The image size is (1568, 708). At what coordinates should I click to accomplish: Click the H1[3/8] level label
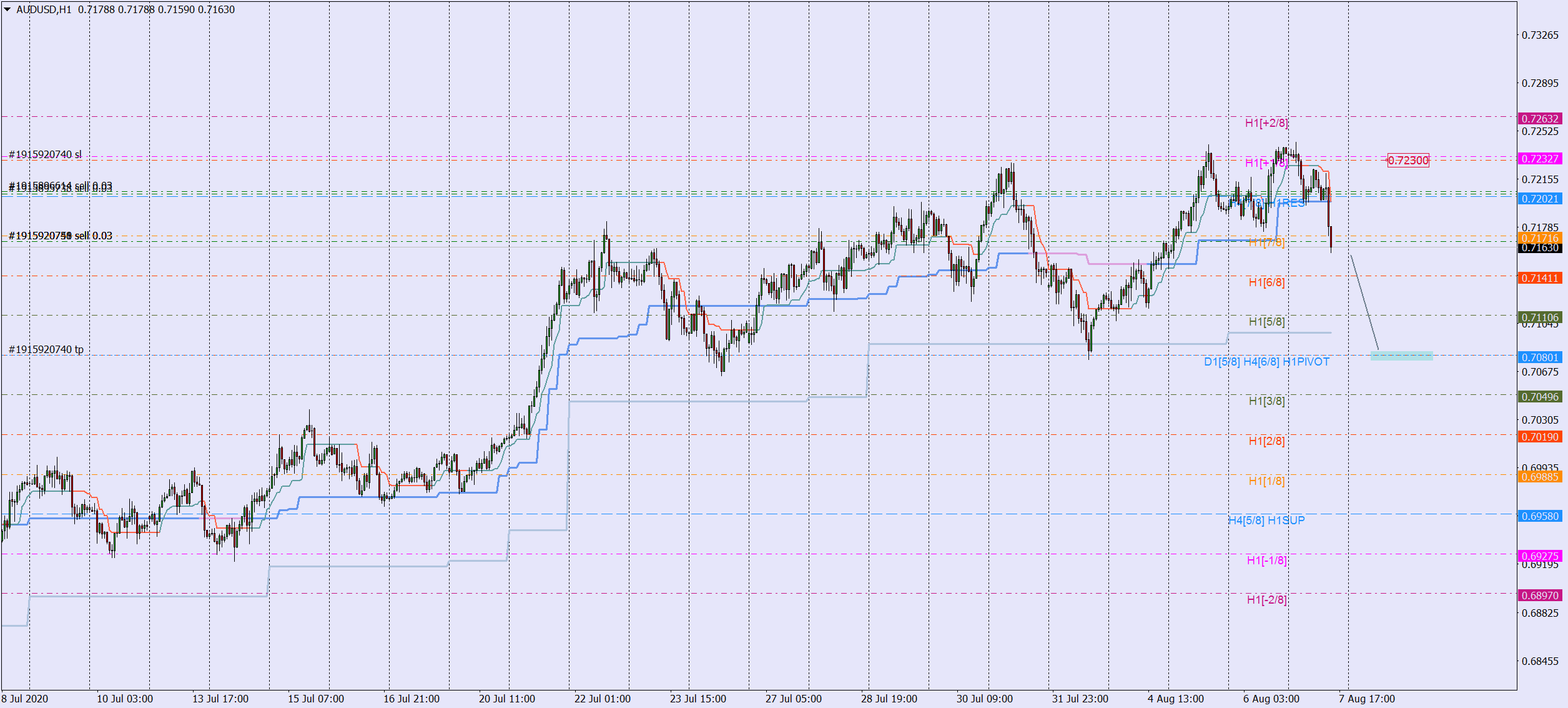tap(1266, 401)
